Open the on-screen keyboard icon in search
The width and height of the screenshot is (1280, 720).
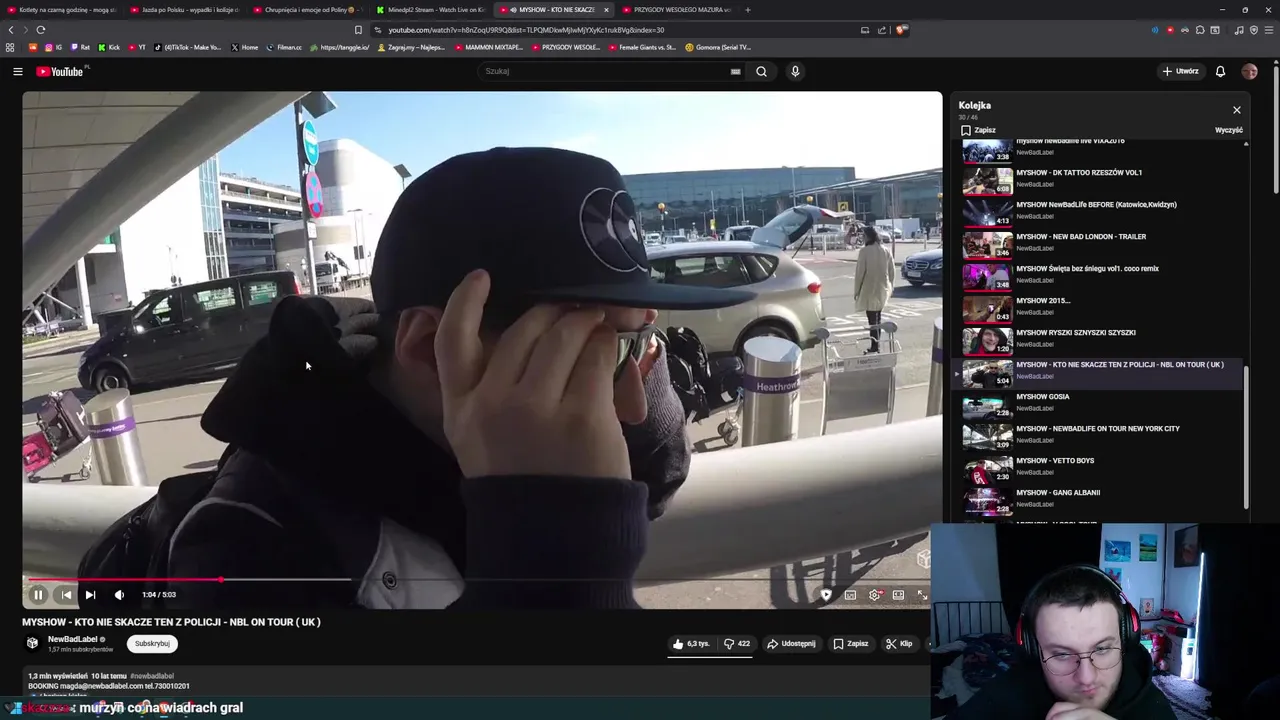point(735,71)
